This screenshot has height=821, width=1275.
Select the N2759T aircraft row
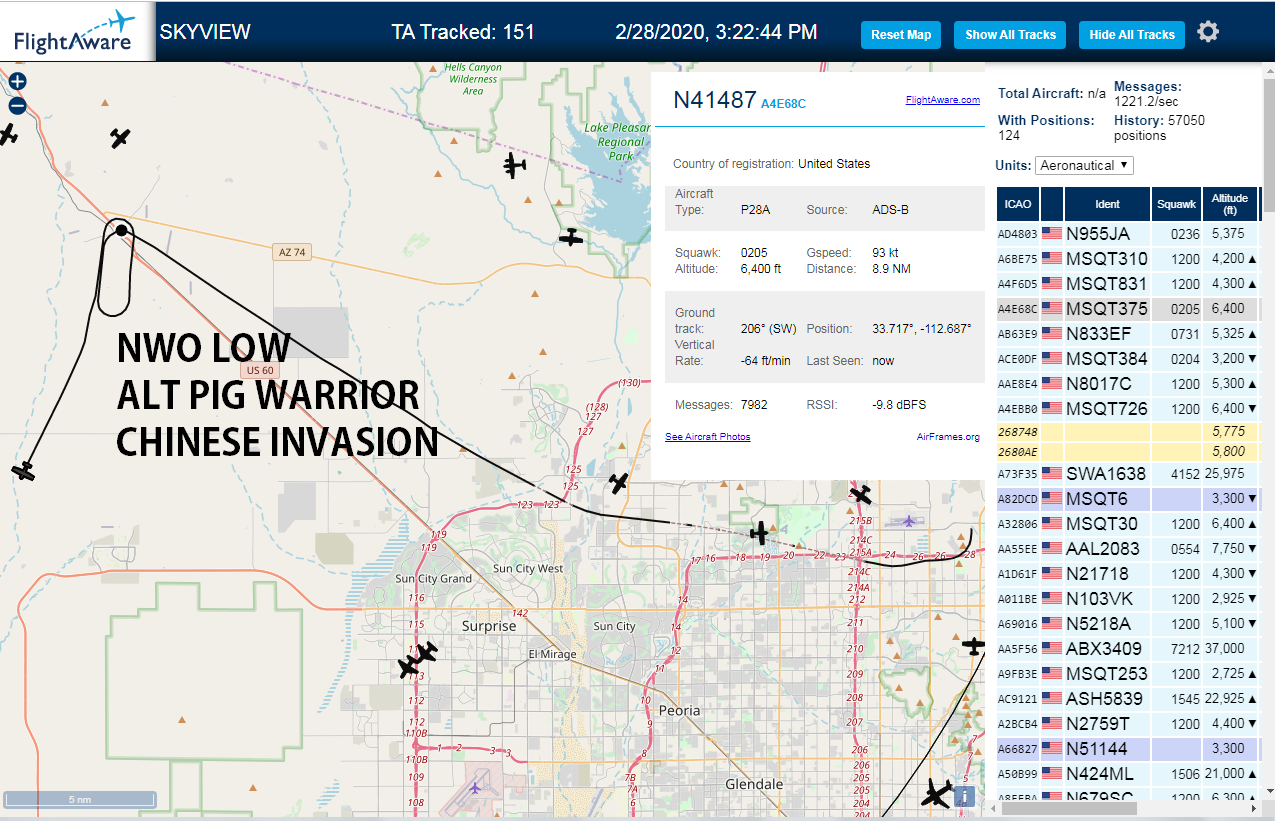pyautogui.click(x=1127, y=723)
